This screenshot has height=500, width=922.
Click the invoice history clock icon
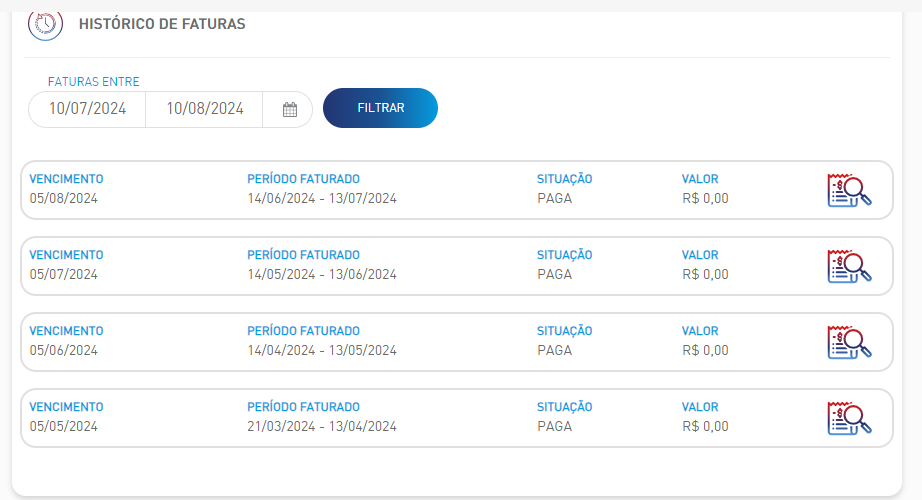click(x=45, y=24)
